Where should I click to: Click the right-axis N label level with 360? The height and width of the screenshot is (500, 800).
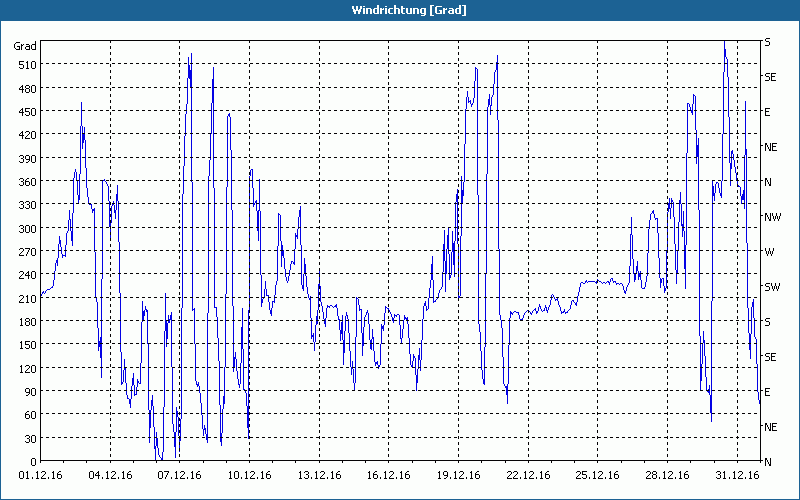(x=768, y=182)
